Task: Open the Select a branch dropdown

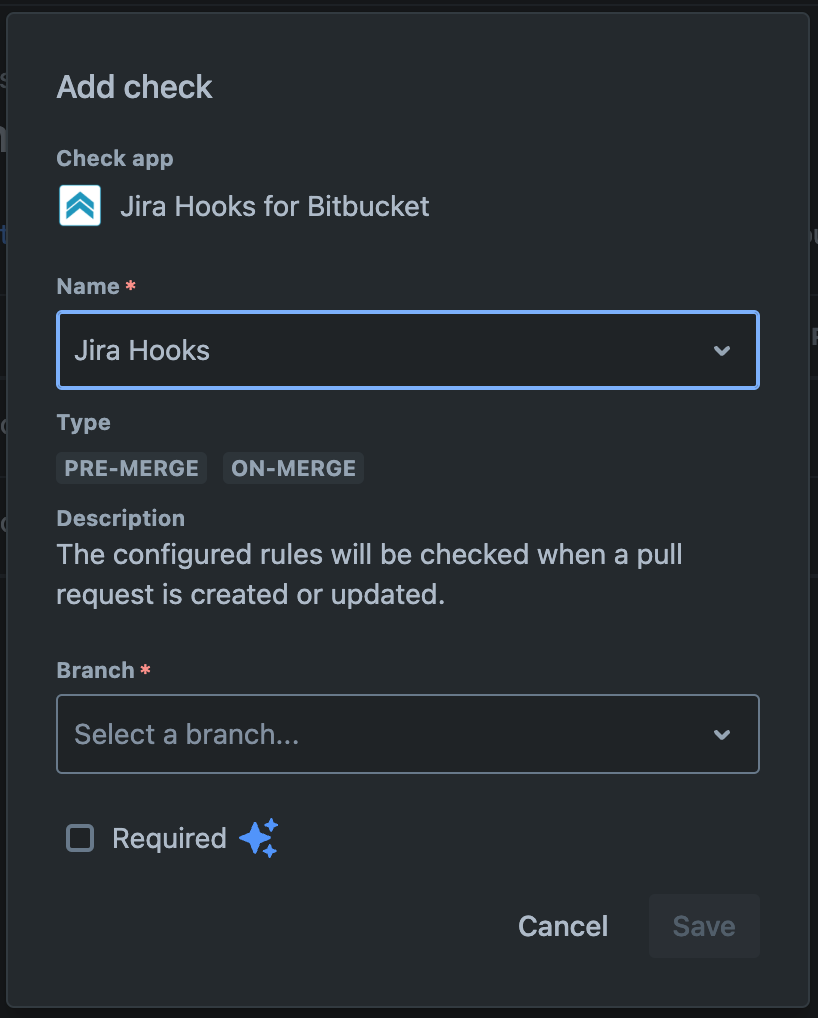Action: coord(407,734)
